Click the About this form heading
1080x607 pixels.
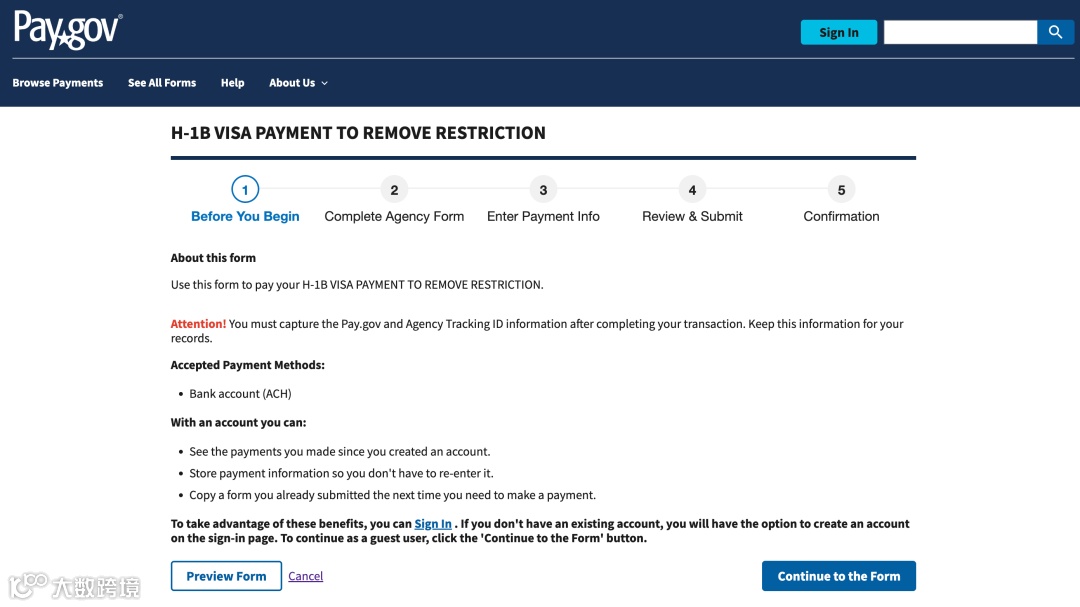[x=213, y=258]
